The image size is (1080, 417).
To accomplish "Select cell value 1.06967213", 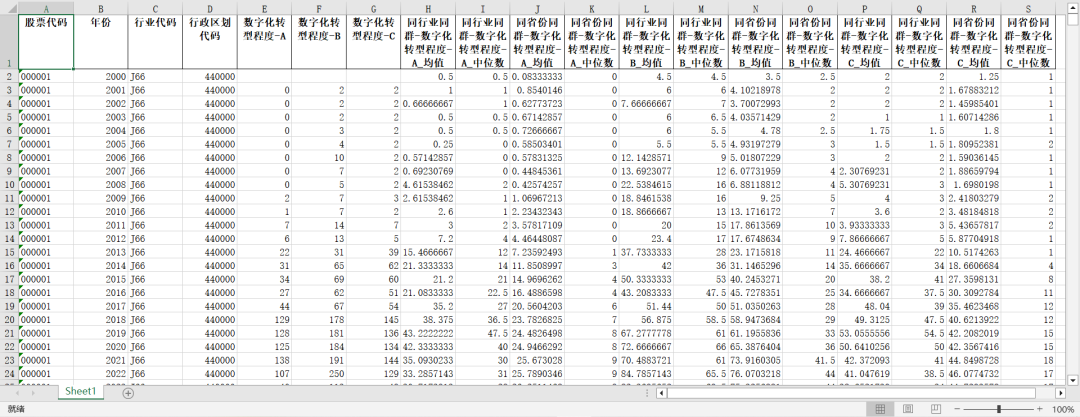I will (x=537, y=198).
